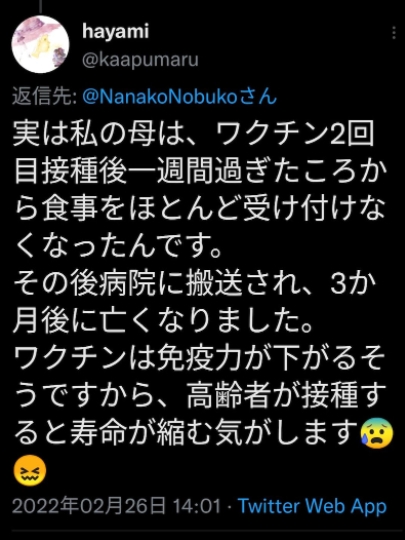Open hayami's round profile avatar
The height and width of the screenshot is (540, 405).
tap(40, 44)
